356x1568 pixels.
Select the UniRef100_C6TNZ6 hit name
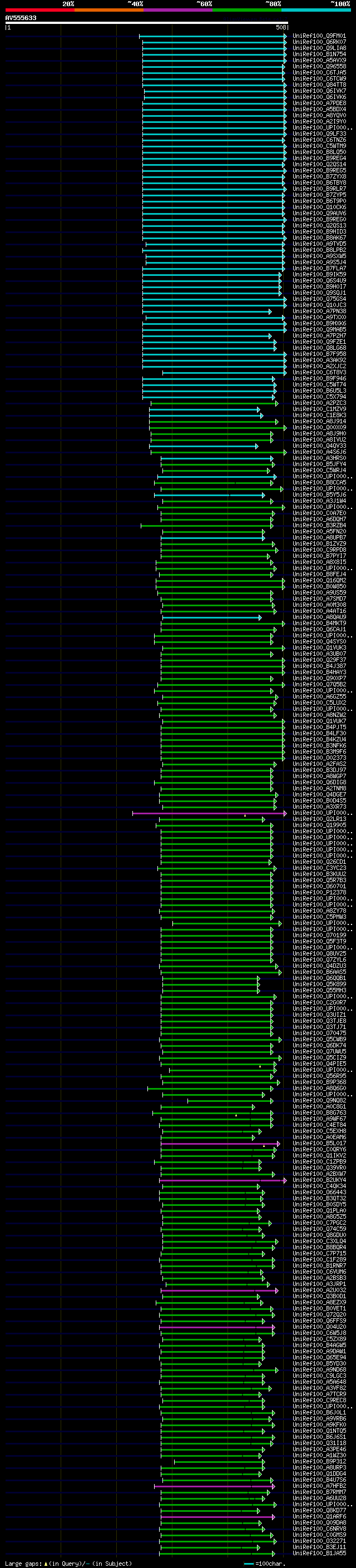point(319,140)
